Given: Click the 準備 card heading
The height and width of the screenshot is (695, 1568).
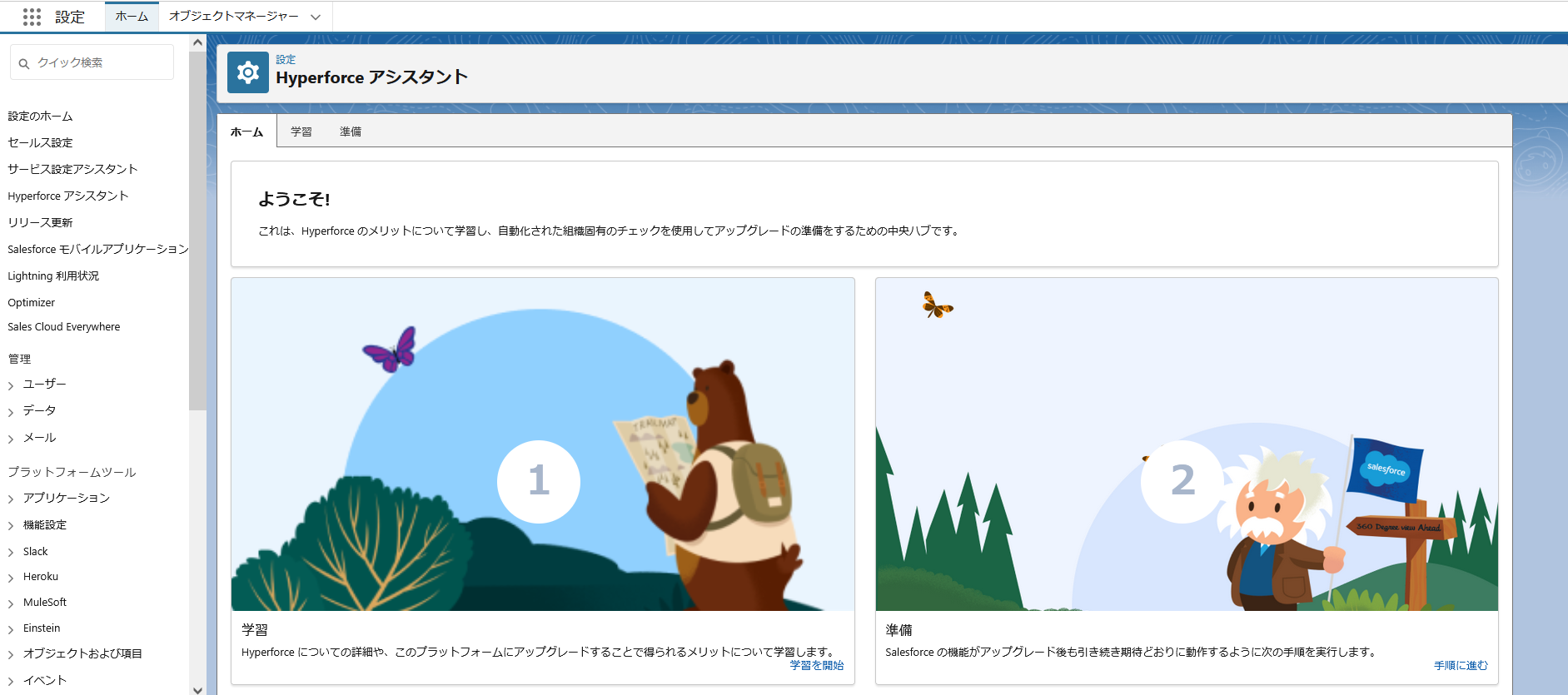Looking at the screenshot, I should pos(899,630).
